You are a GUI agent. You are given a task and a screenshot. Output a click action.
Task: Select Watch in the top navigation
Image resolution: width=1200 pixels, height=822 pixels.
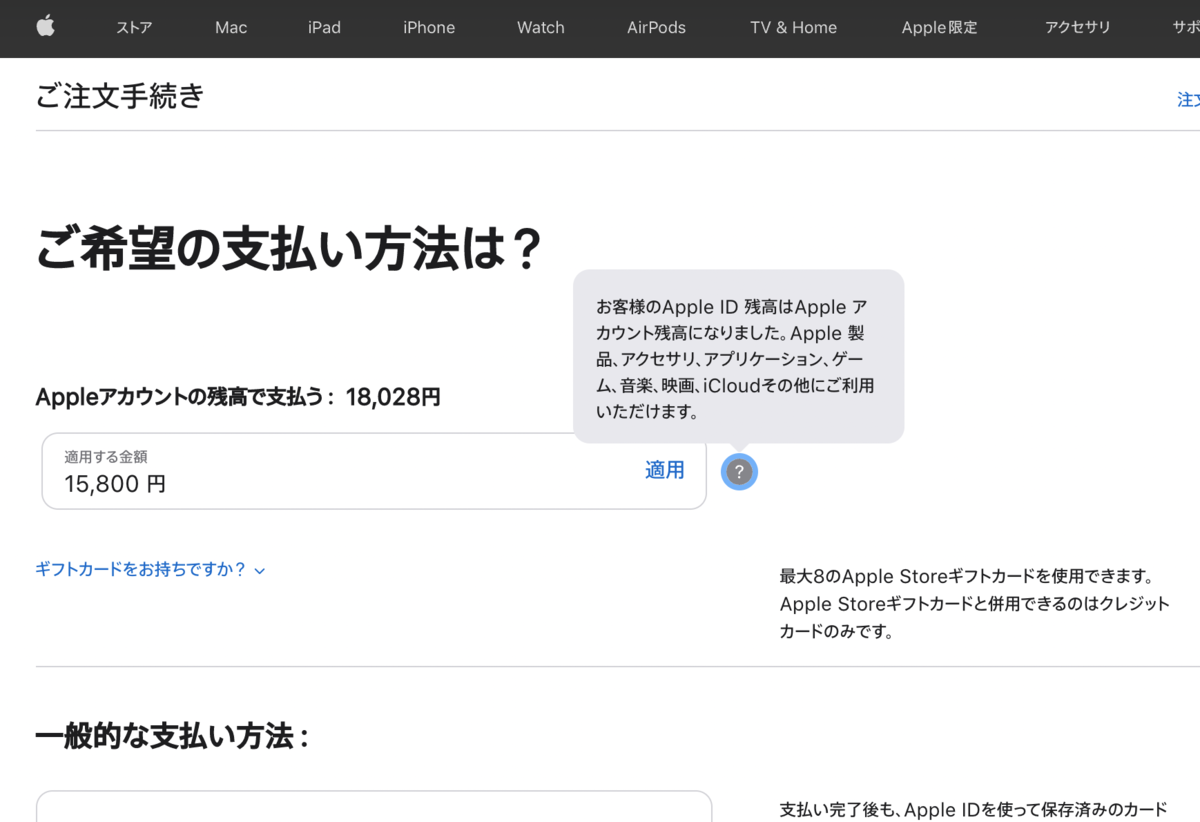(541, 28)
